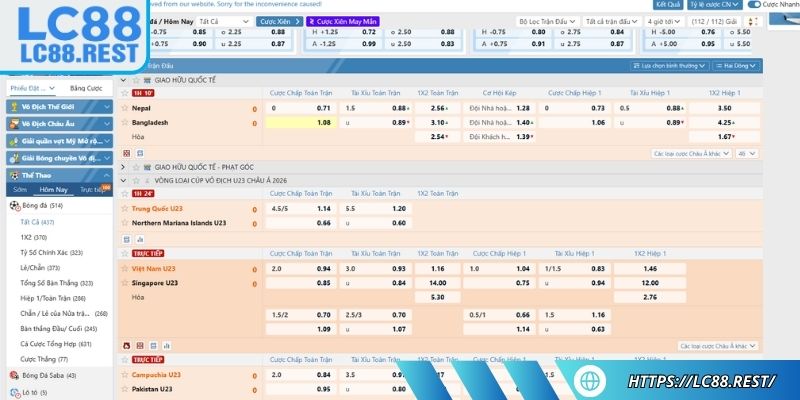This screenshot has width=800, height=400.
Task: Toggle favorite star for Bangladesh
Action: click(124, 122)
